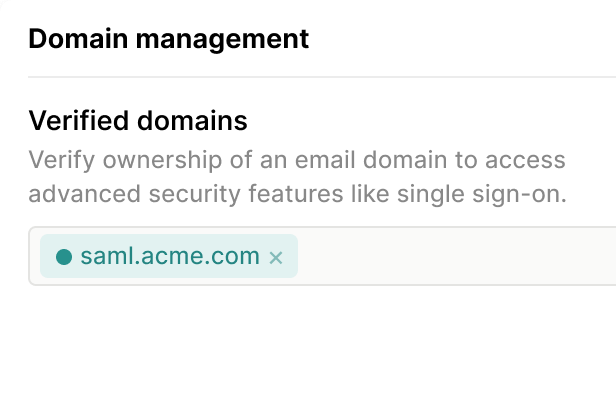Remove the saml.acme.com domain chip
The image size is (616, 400).
click(276, 258)
